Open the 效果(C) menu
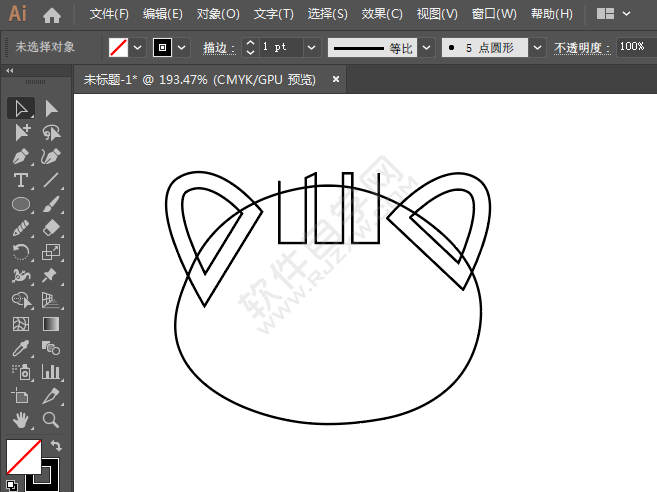The image size is (657, 492). point(382,14)
